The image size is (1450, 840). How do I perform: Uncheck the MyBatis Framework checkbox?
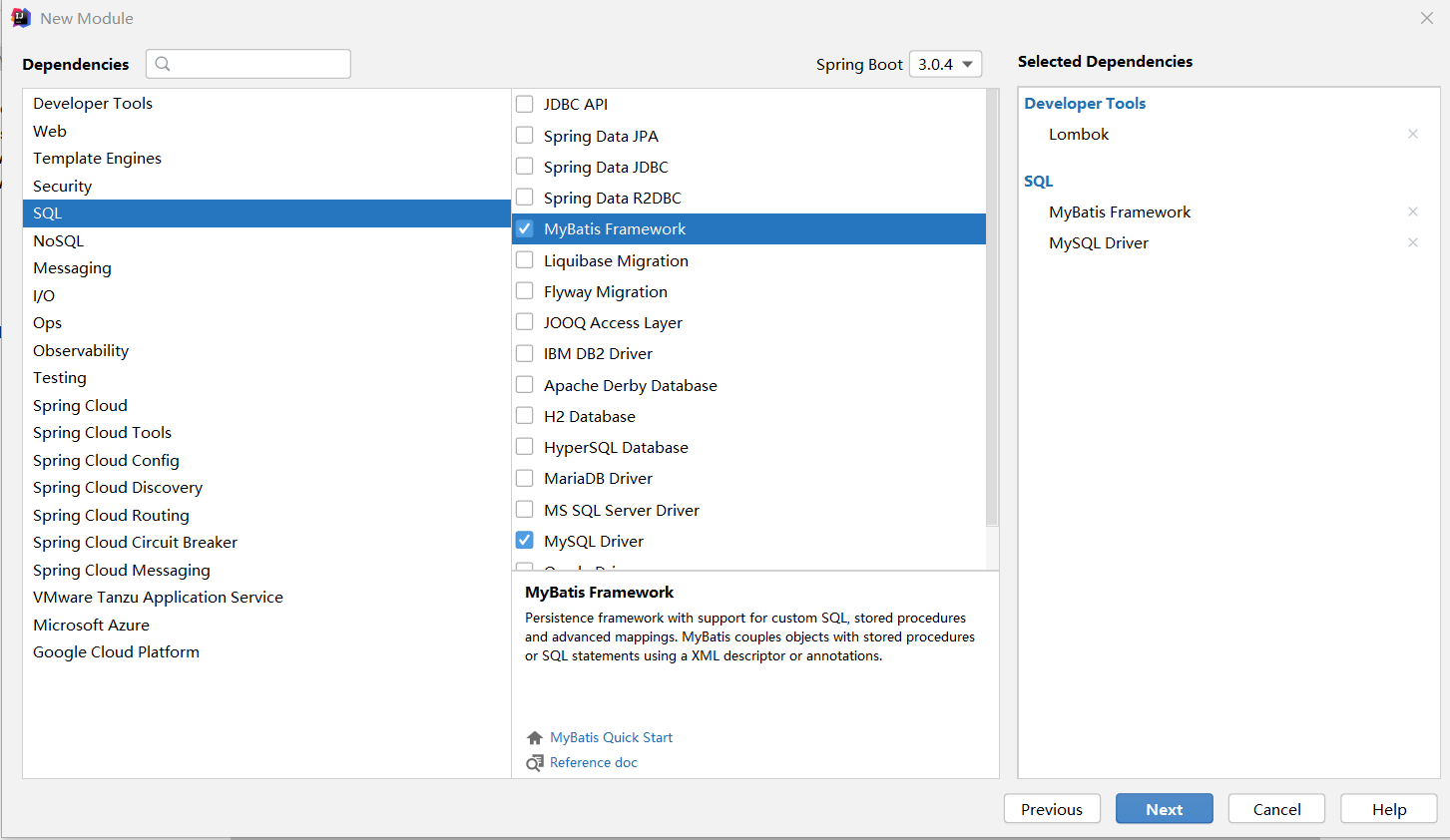(525, 229)
